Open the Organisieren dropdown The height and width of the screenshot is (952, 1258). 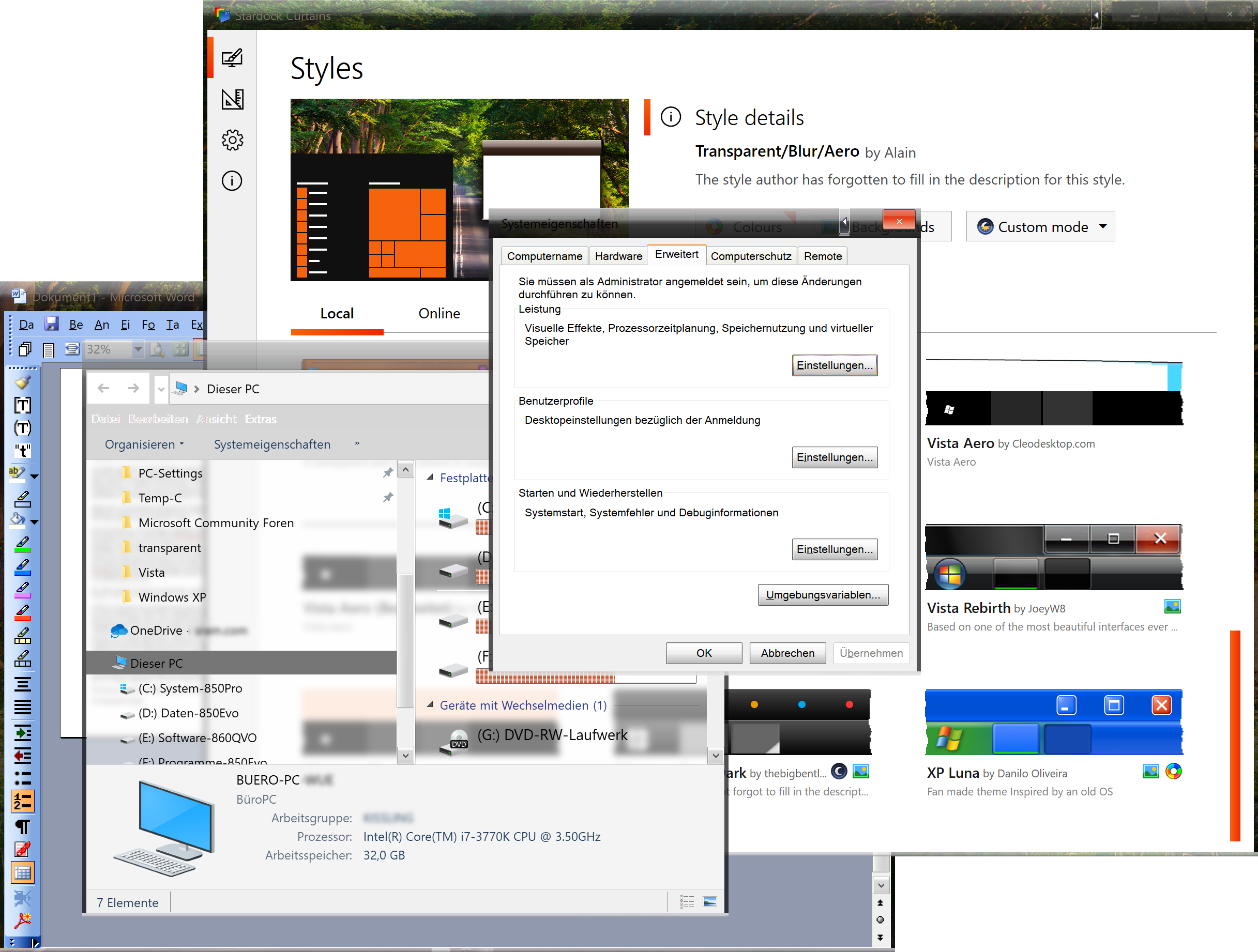[x=145, y=444]
